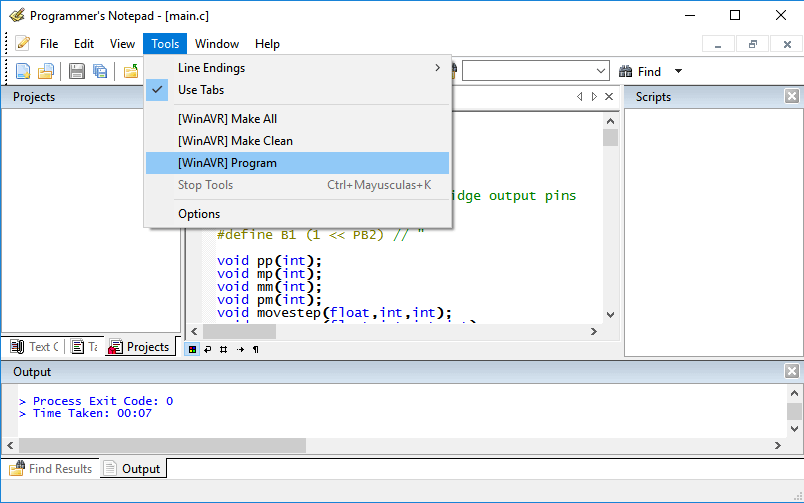The width and height of the screenshot is (804, 503).
Task: Toggle the Use Tabs check option
Action: point(297,90)
